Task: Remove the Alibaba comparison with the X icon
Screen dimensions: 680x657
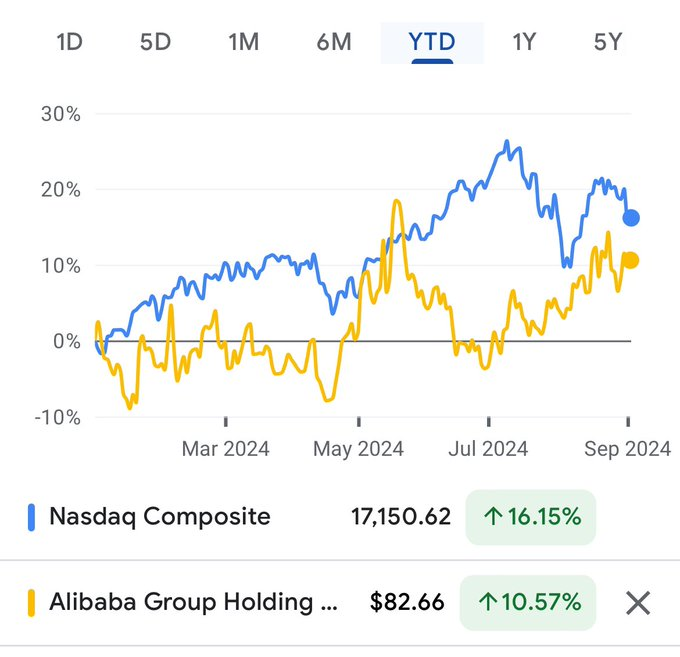Action: pos(638,603)
